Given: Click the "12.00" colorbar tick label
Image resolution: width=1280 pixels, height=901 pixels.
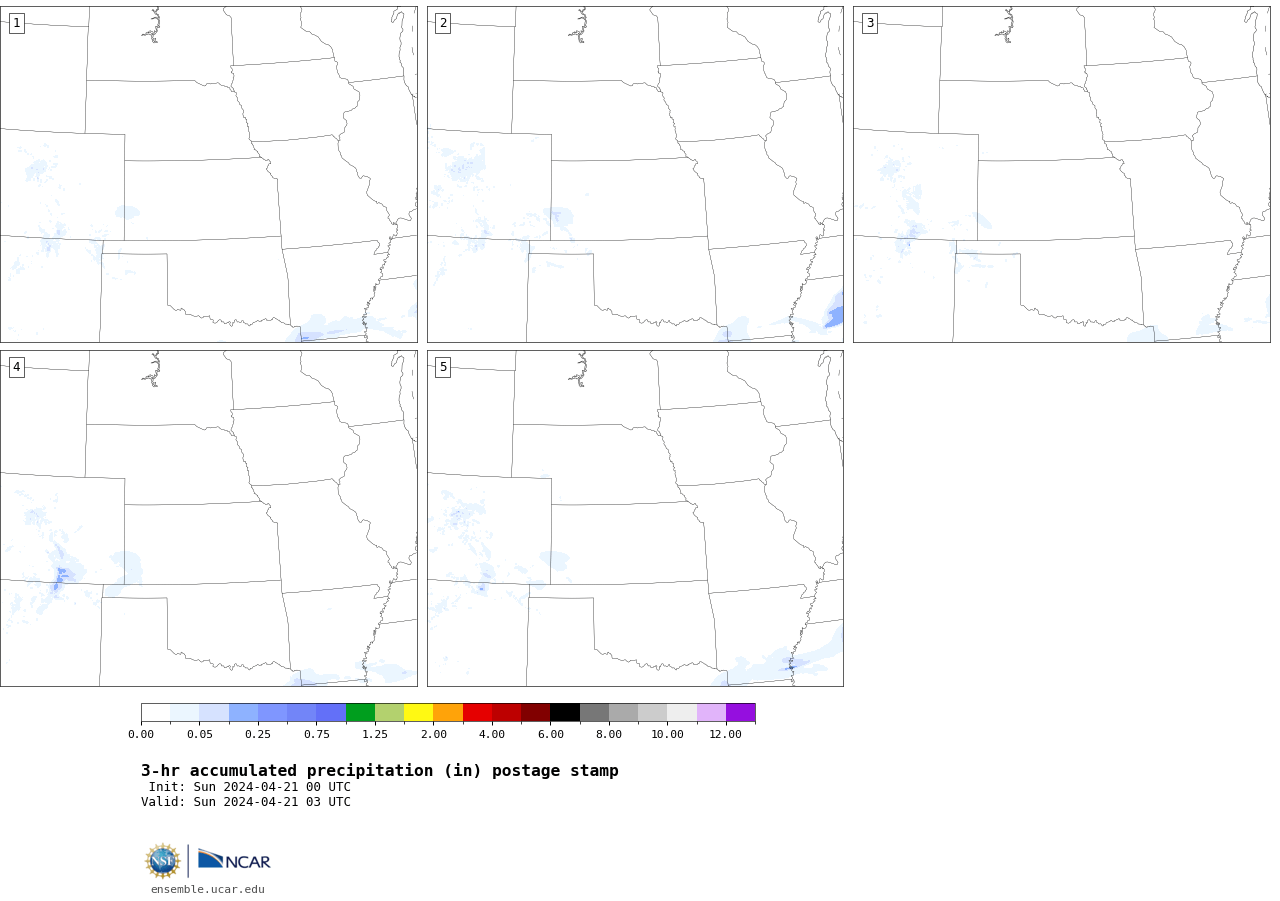Looking at the screenshot, I should [x=726, y=734].
